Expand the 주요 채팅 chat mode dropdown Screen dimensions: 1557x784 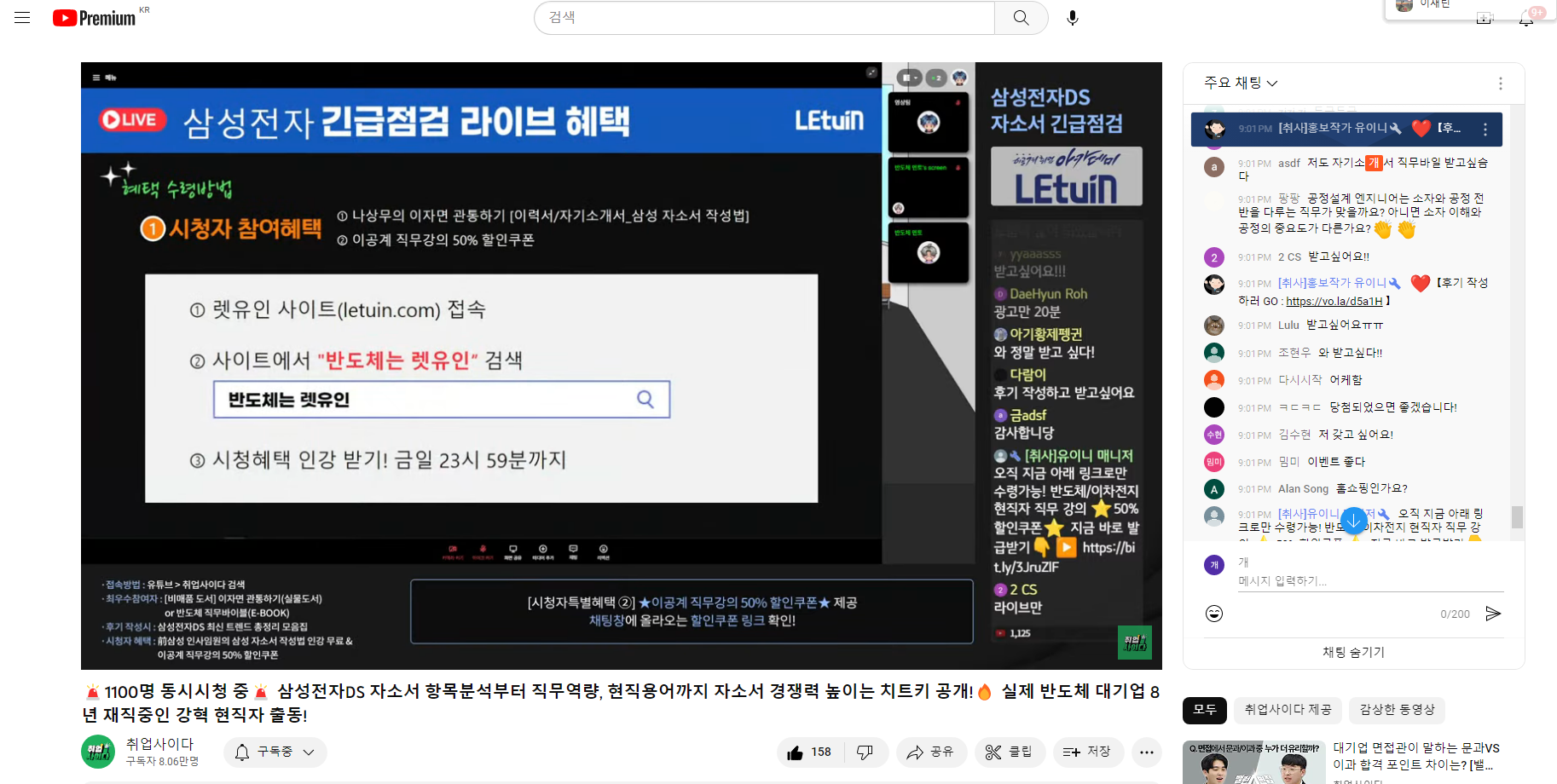tap(1241, 83)
